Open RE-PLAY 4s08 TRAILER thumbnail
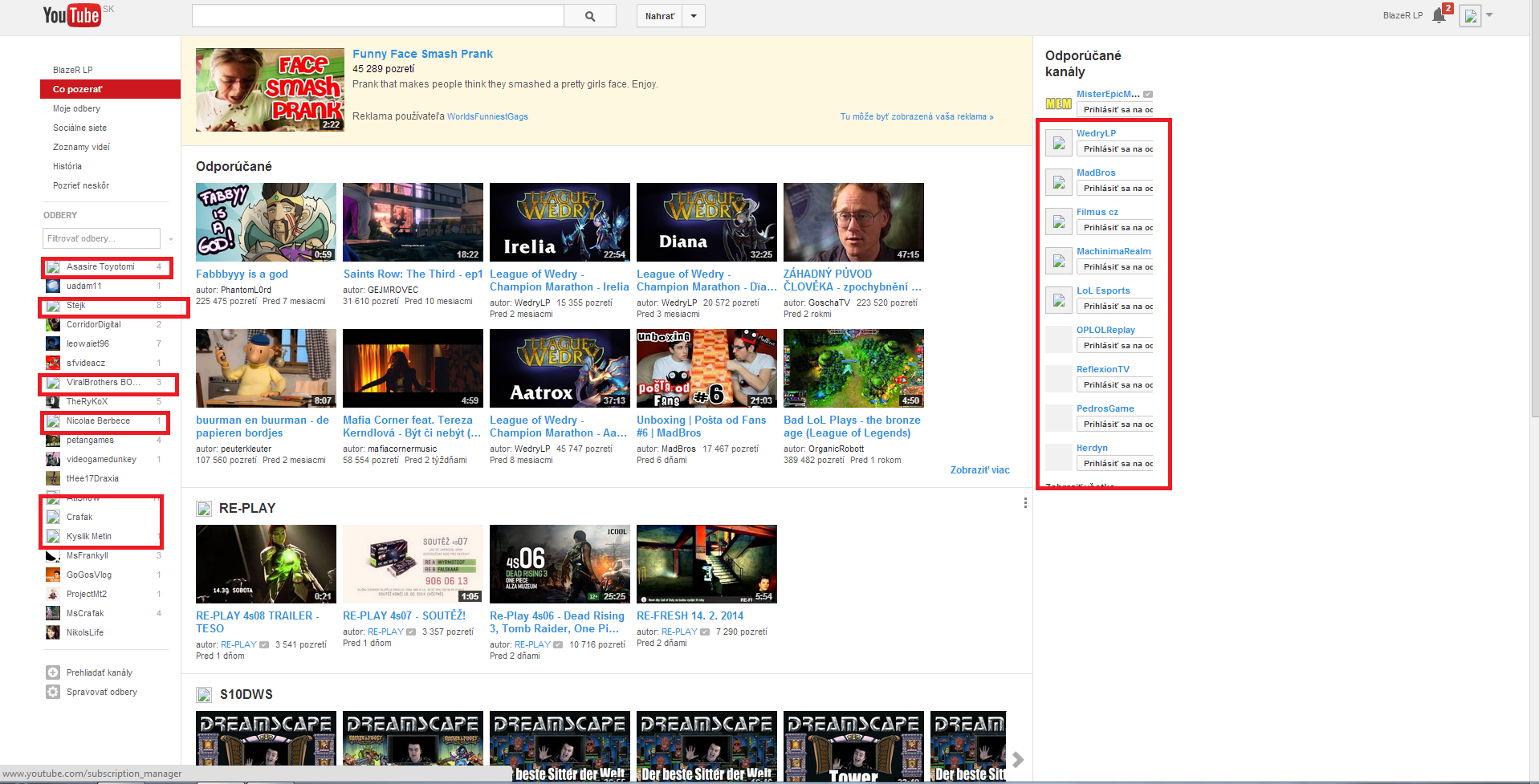 tap(266, 564)
